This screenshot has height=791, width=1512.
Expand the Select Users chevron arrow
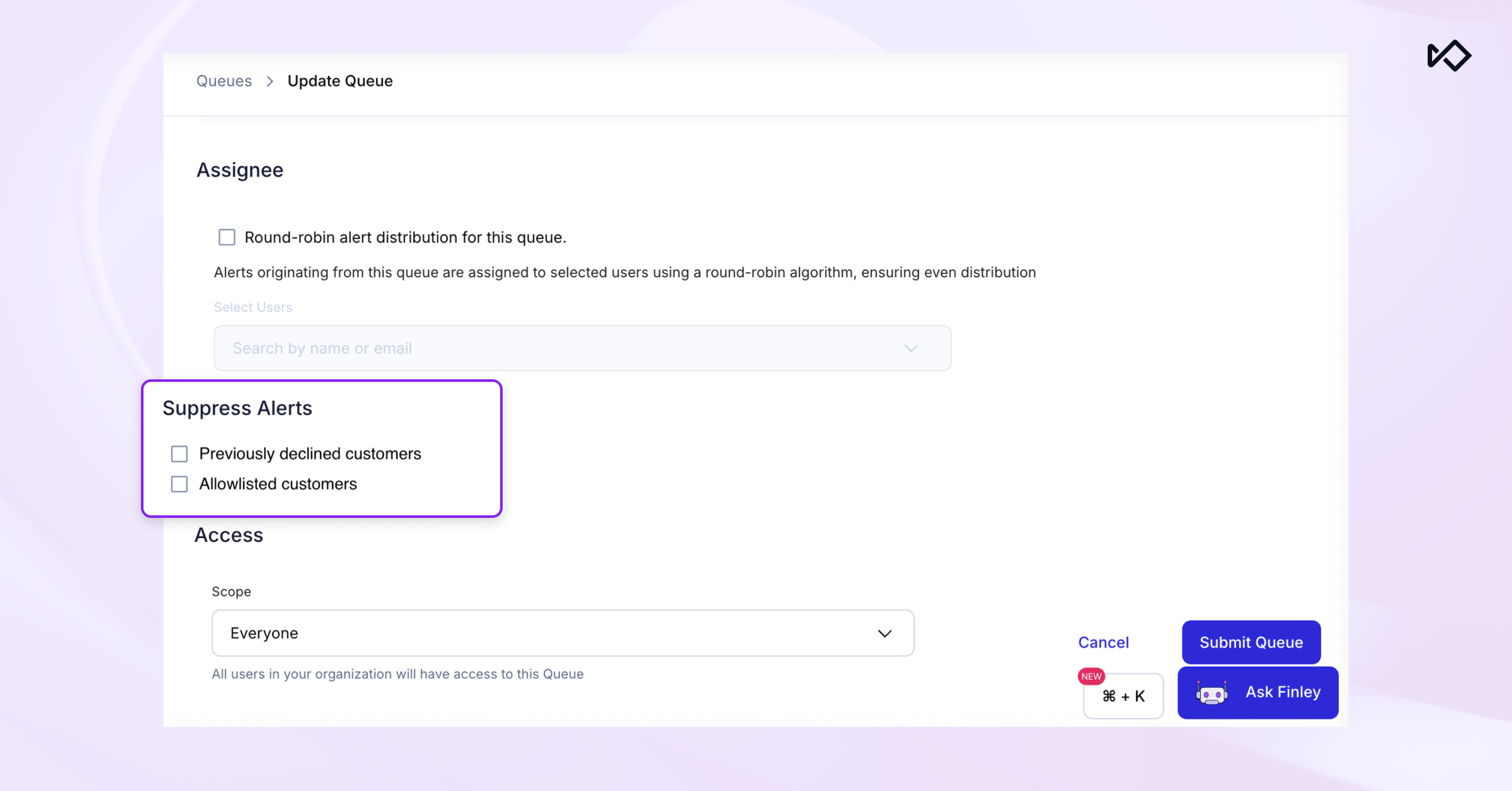click(x=910, y=348)
